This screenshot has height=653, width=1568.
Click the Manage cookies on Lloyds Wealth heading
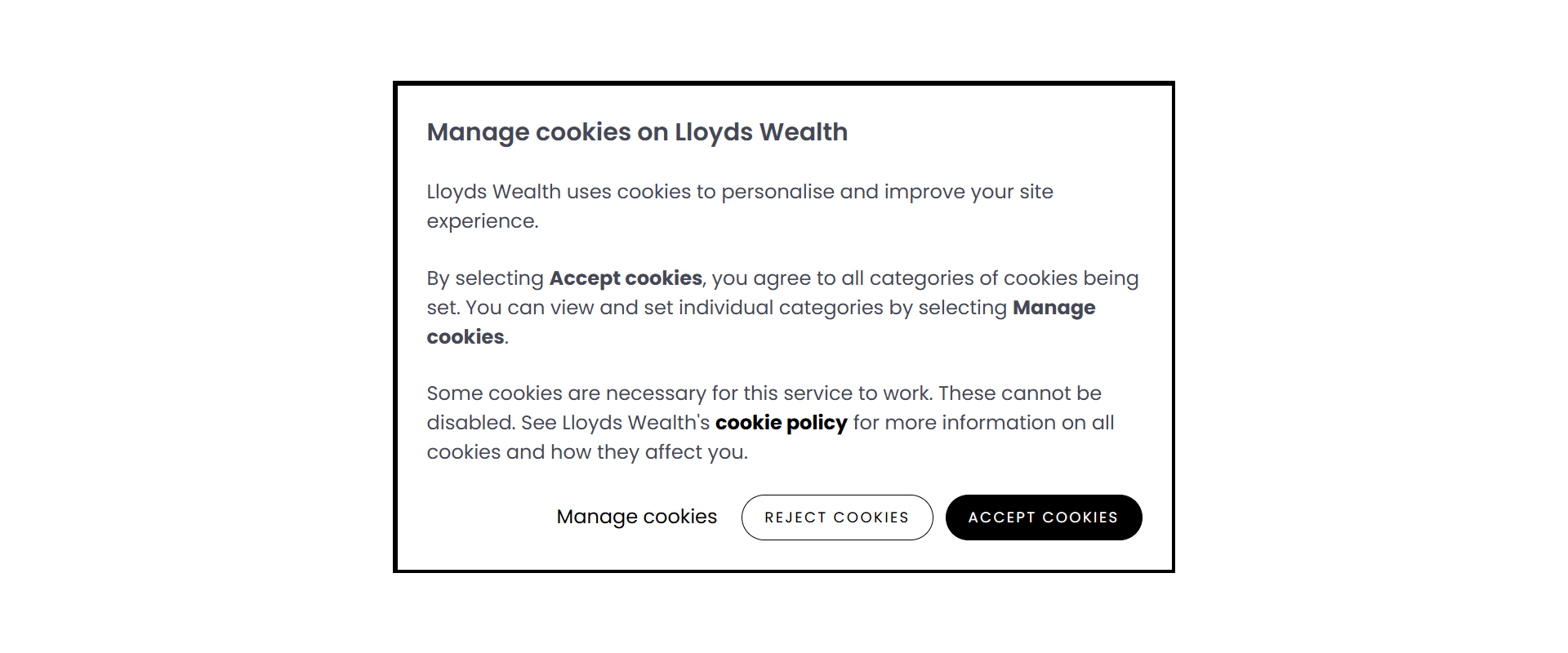coord(637,131)
